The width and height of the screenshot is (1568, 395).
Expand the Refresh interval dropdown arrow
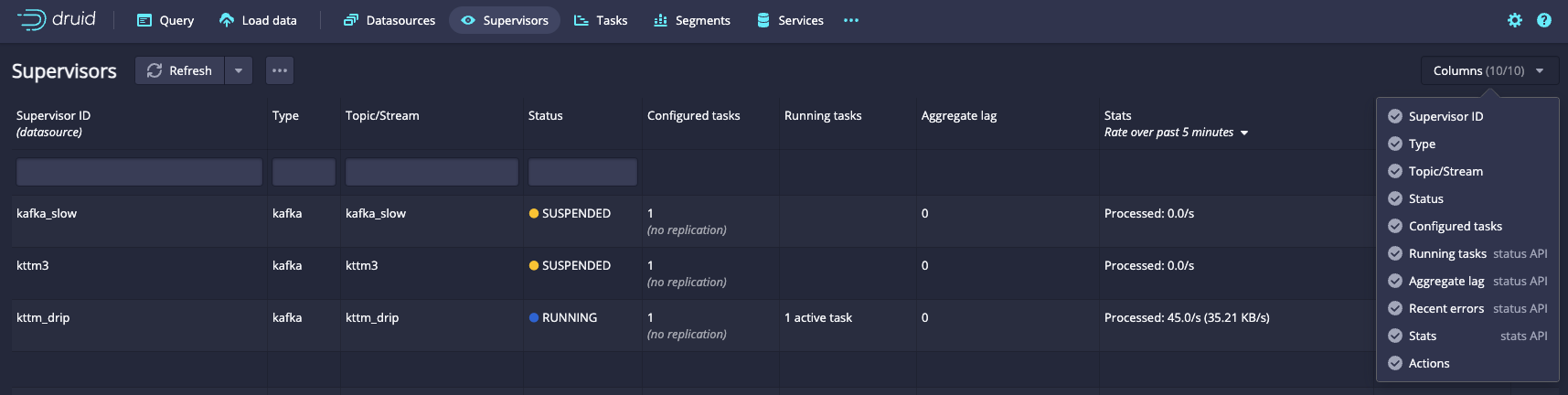[x=239, y=70]
